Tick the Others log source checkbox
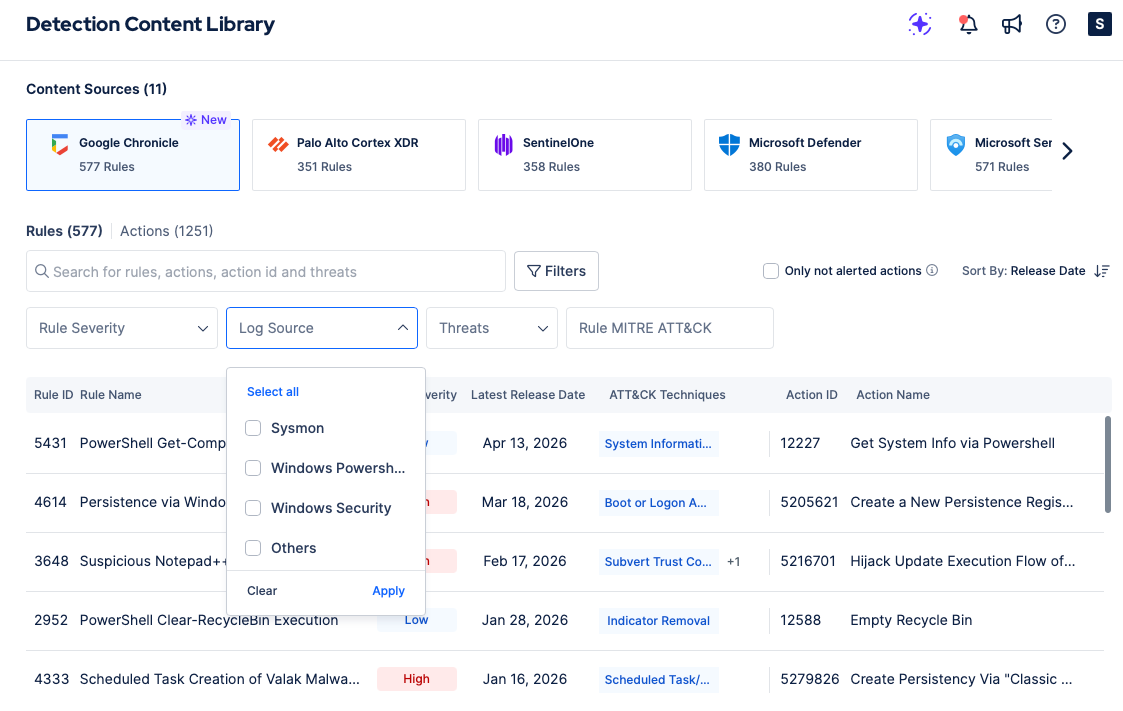Screen dimensions: 1123x711 (253, 548)
